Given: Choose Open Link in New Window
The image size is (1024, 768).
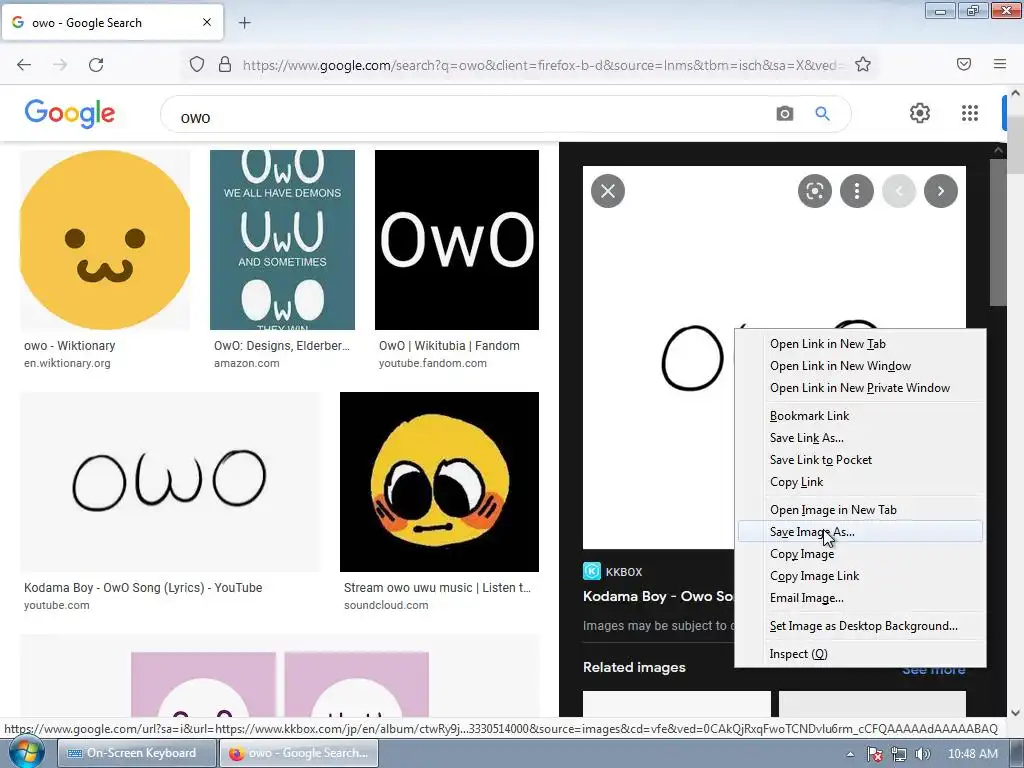Looking at the screenshot, I should [860, 366].
